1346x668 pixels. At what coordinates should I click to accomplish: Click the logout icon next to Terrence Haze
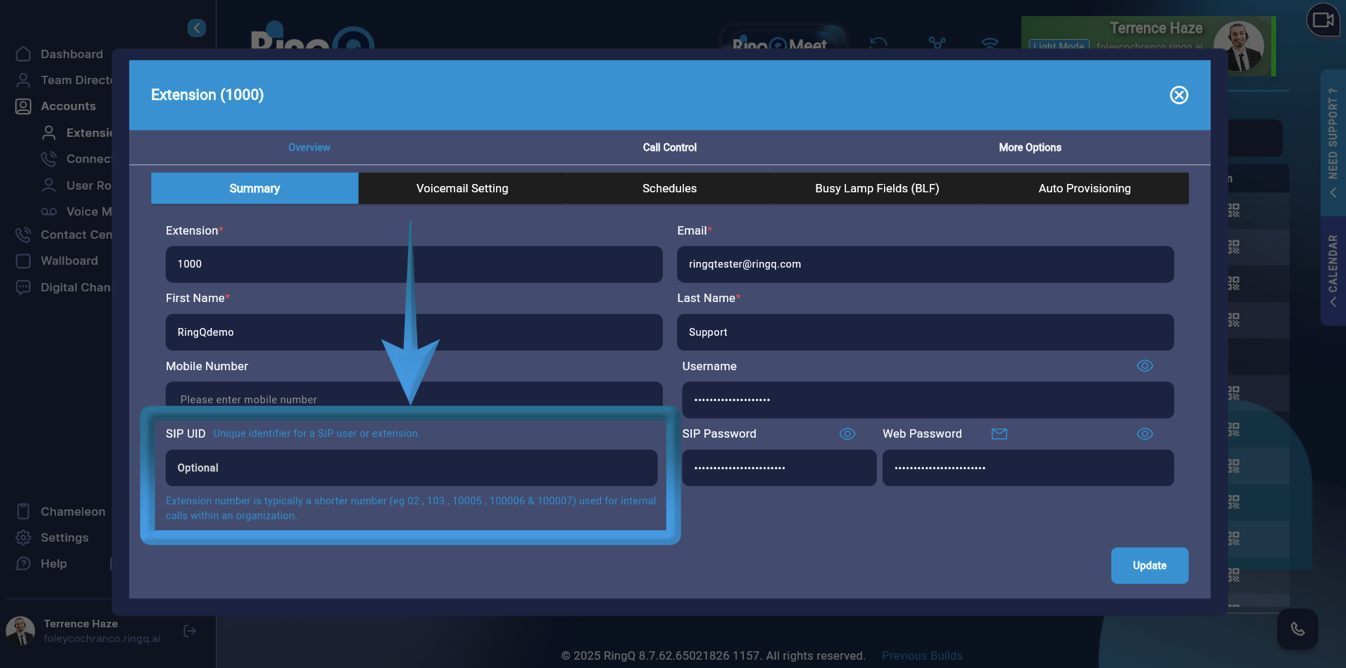[x=189, y=630]
